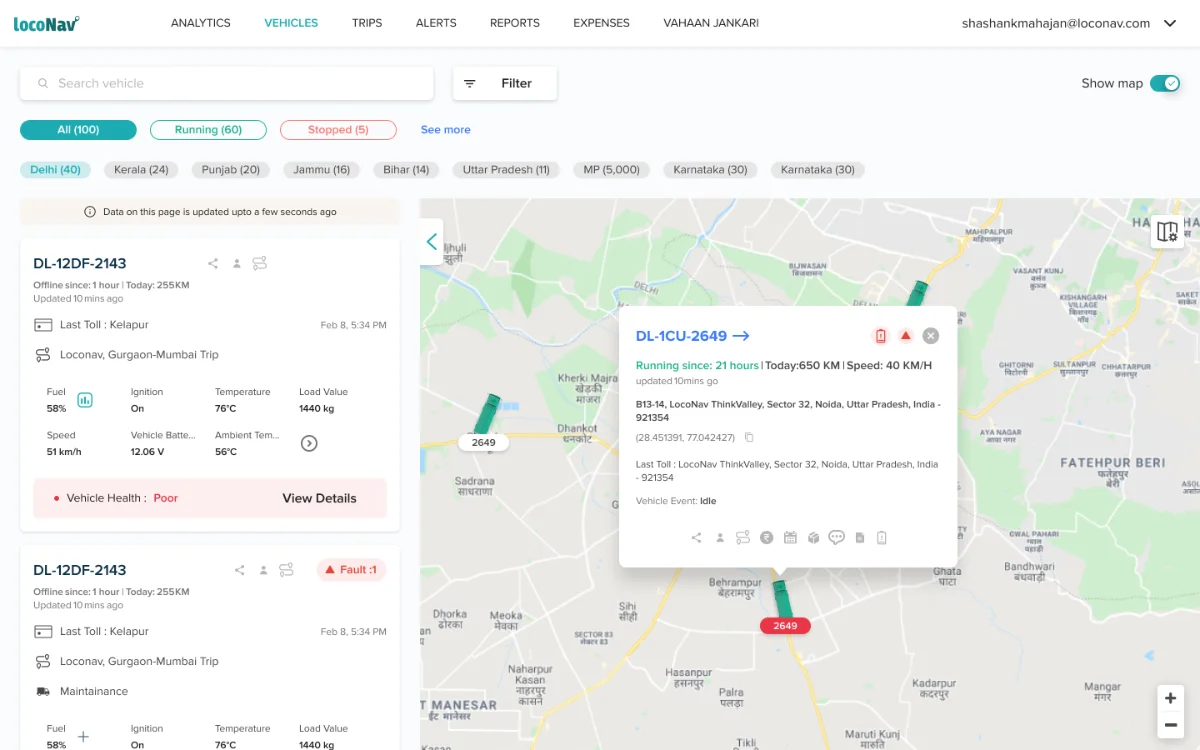Click battery alert icon in DL-1CU-2649 popup header

881,336
